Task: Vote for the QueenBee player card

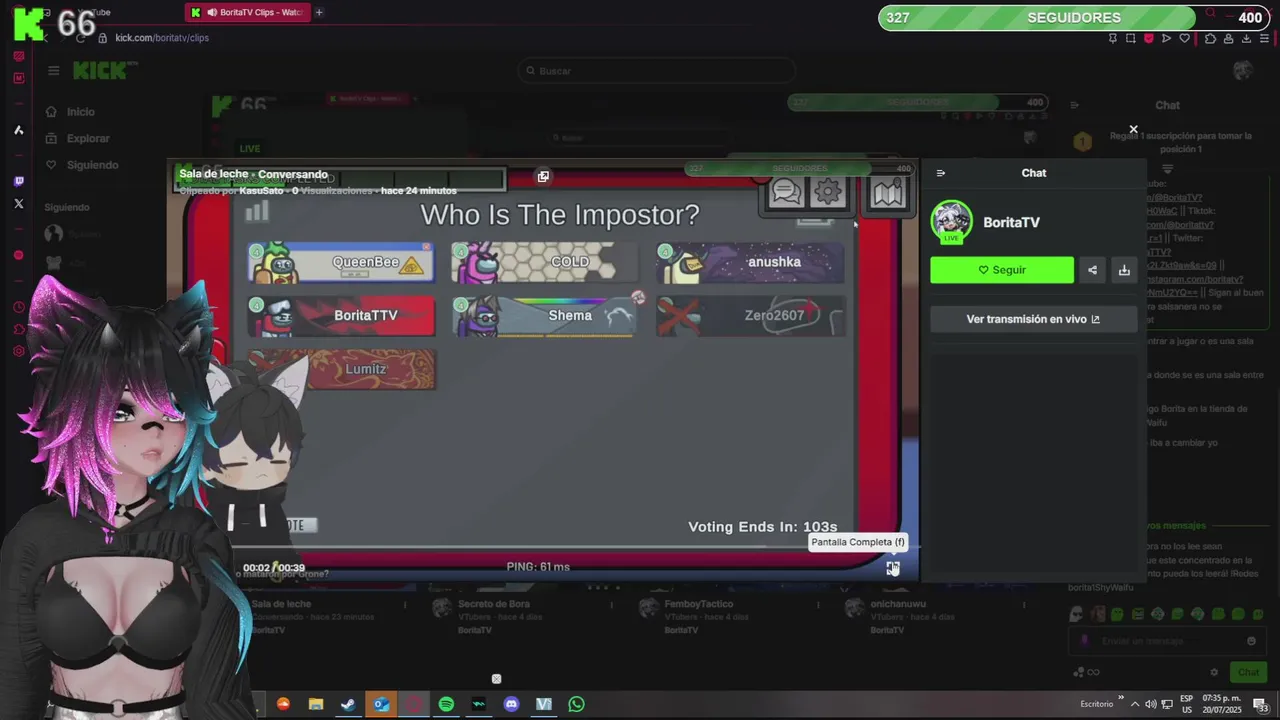Action: tap(341, 262)
